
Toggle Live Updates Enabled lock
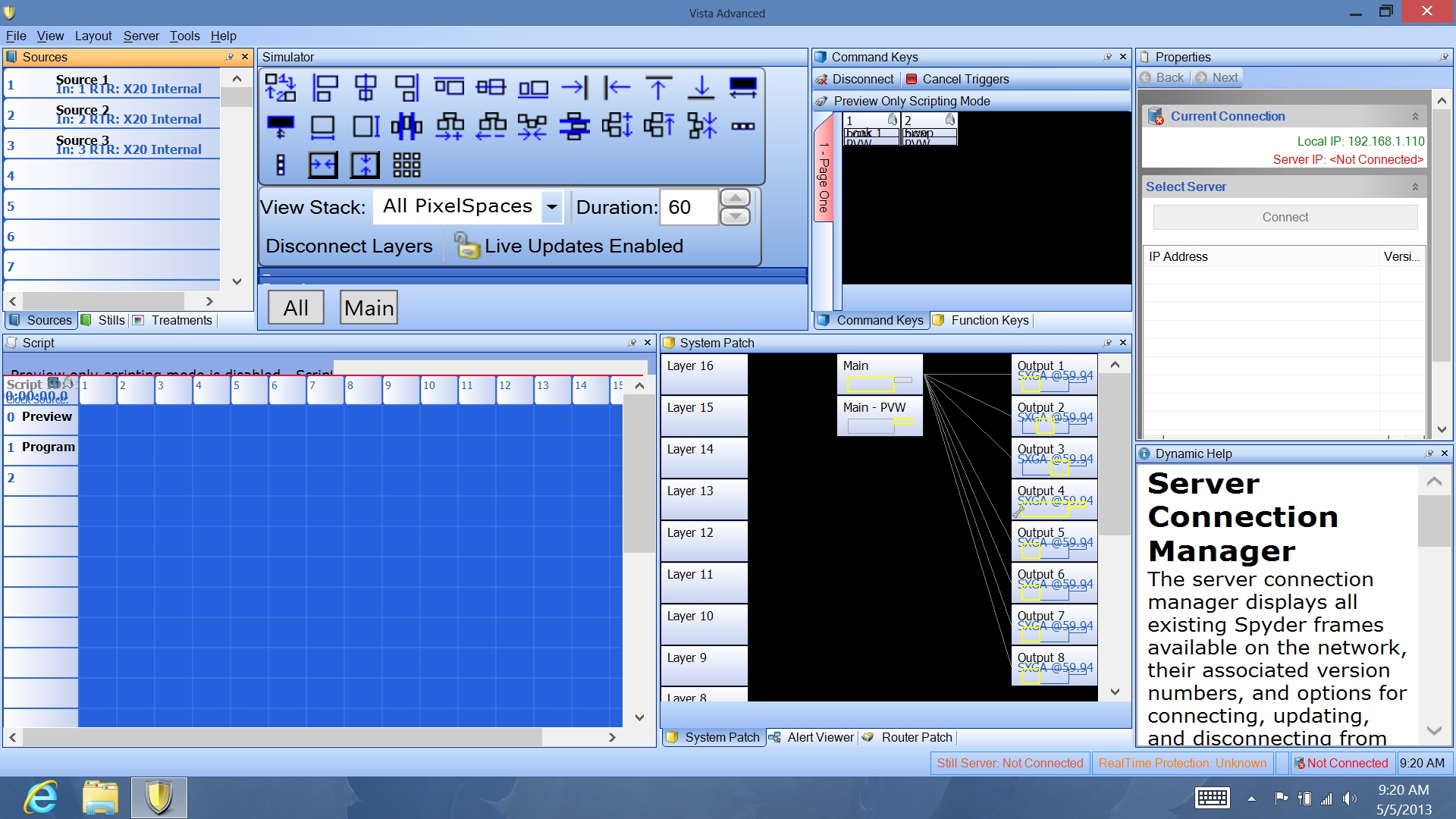(467, 246)
